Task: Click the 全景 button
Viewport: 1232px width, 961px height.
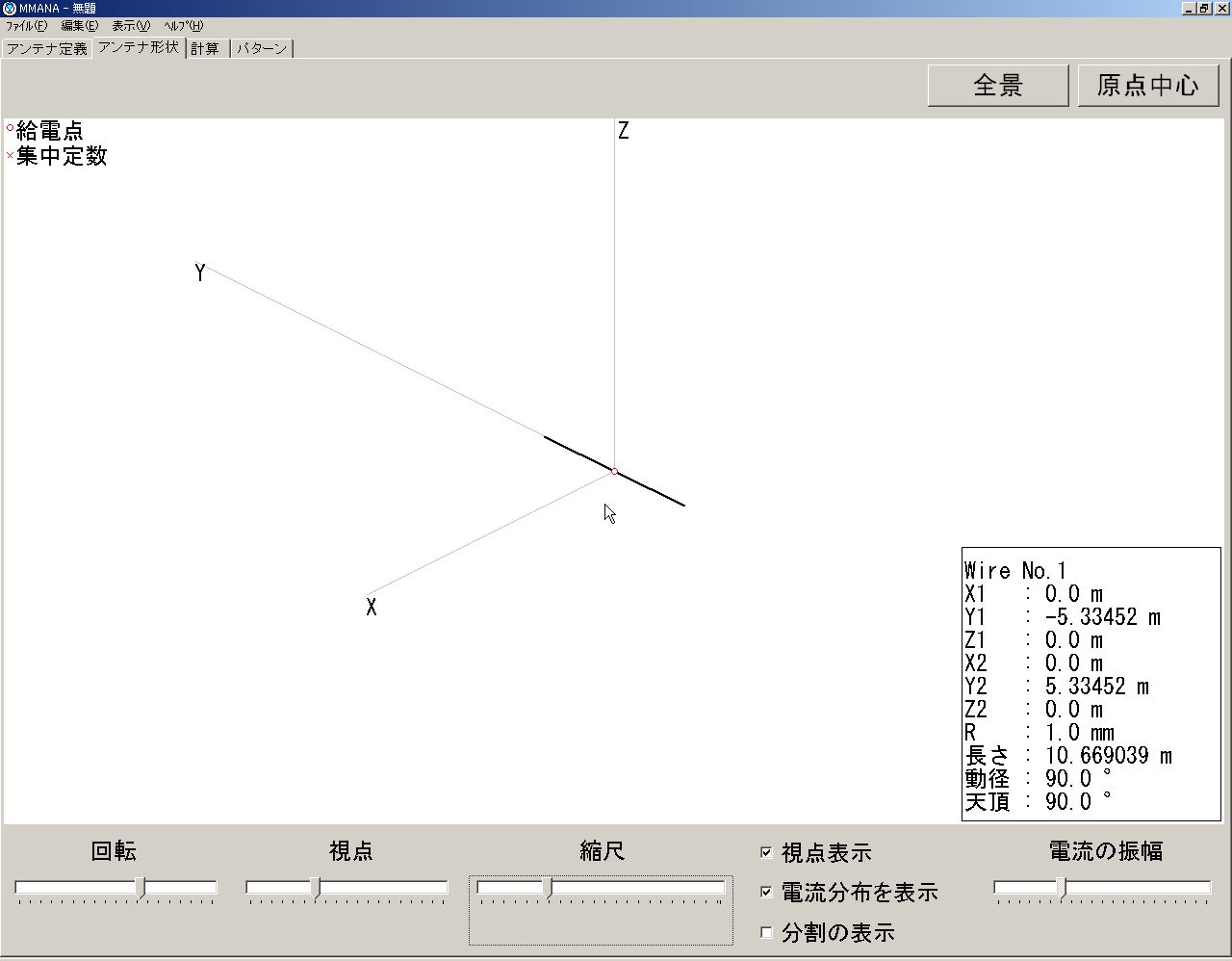Action: [x=998, y=86]
